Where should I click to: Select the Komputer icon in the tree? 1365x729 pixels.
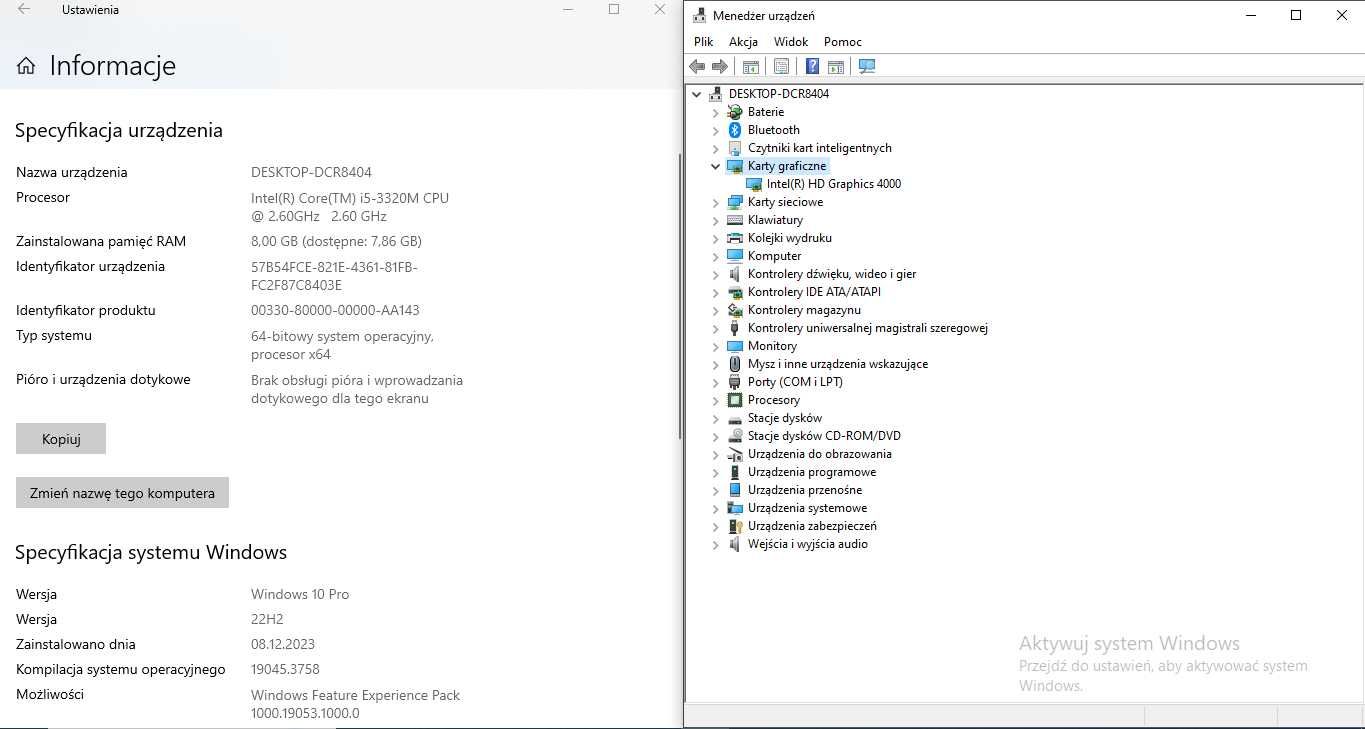735,256
